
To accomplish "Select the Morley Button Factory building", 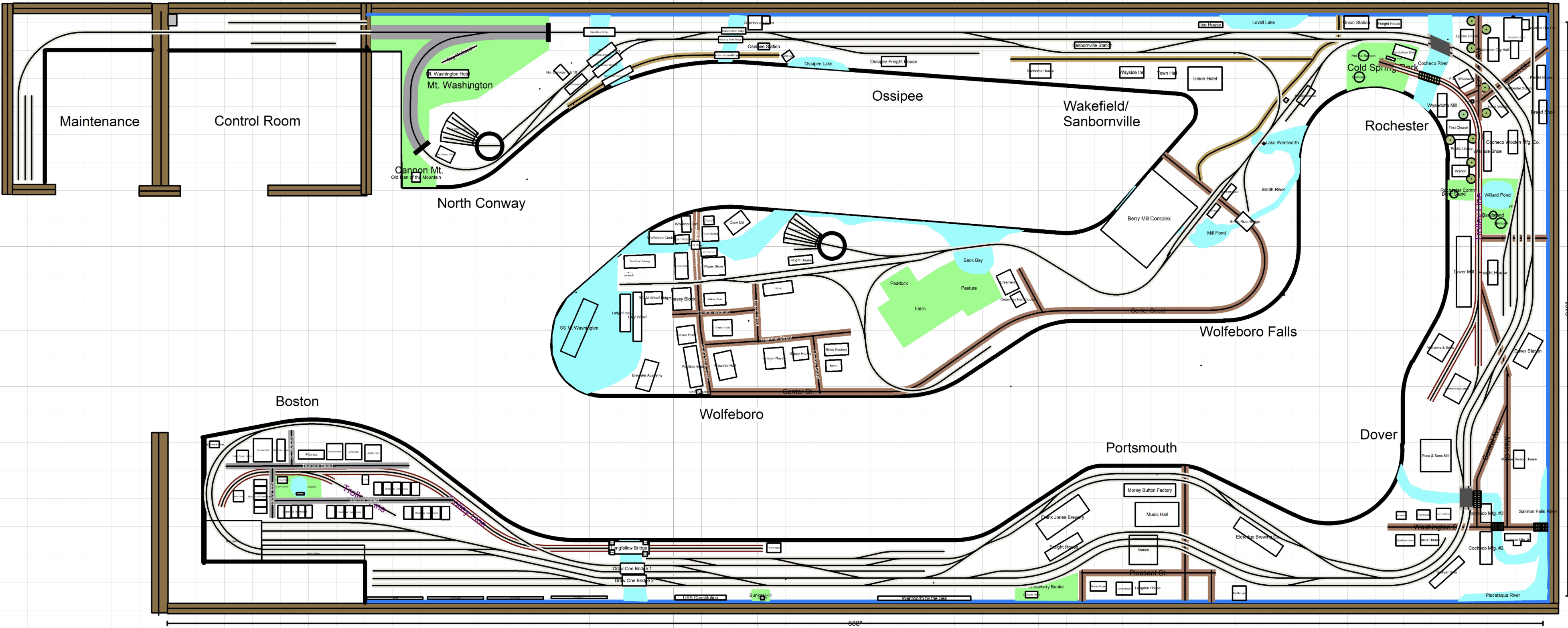I will pos(1149,490).
